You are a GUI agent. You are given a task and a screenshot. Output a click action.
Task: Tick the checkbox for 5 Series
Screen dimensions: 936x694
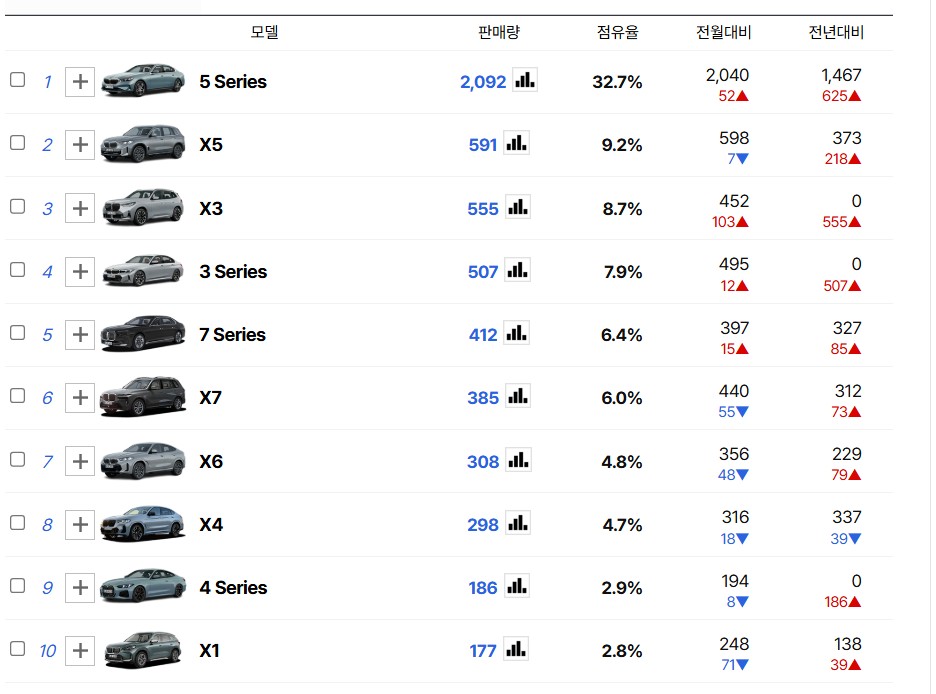point(17,79)
